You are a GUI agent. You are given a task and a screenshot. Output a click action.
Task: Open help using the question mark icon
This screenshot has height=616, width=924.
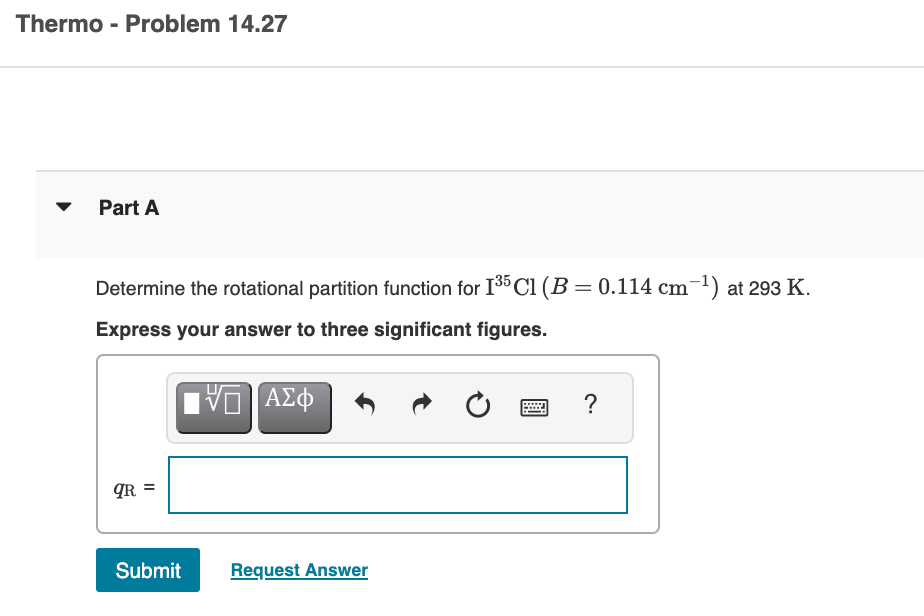590,404
